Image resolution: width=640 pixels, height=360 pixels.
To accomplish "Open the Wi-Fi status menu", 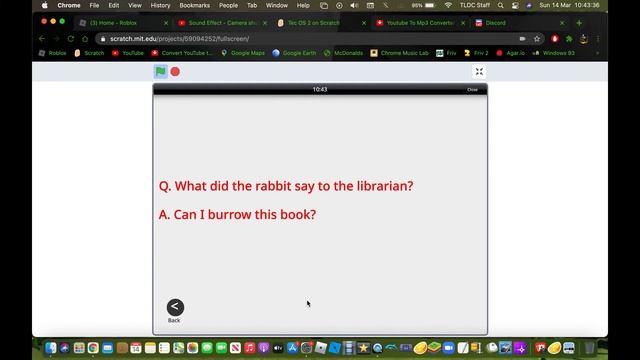I will [x=448, y=5].
